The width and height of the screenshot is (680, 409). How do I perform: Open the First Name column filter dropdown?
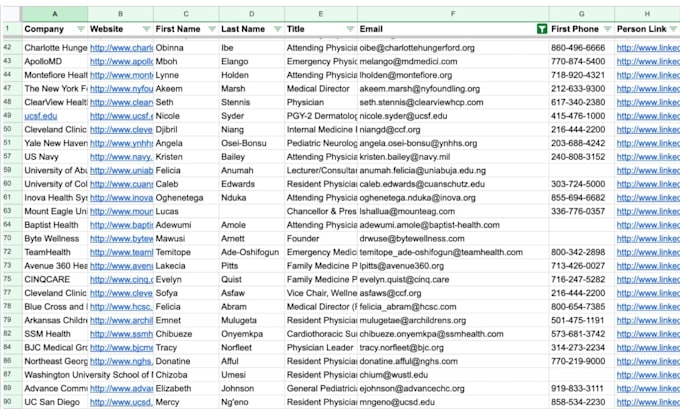212,29
